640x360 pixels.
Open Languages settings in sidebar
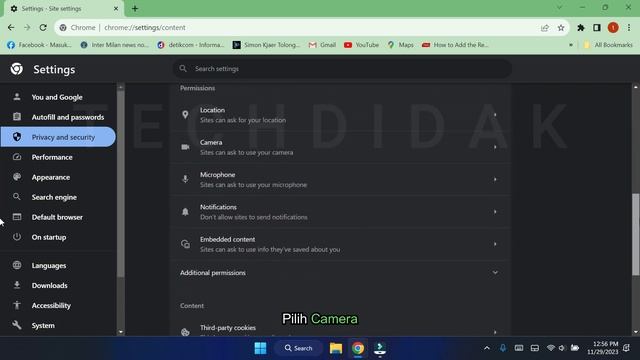58,265
